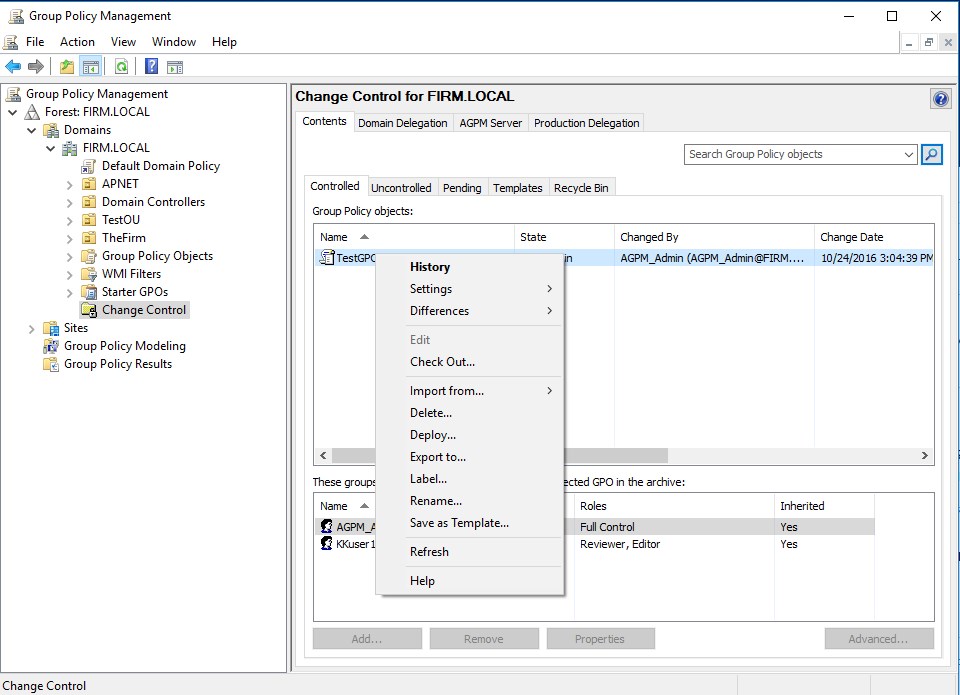Click the APNET OU folder icon

[89, 184]
